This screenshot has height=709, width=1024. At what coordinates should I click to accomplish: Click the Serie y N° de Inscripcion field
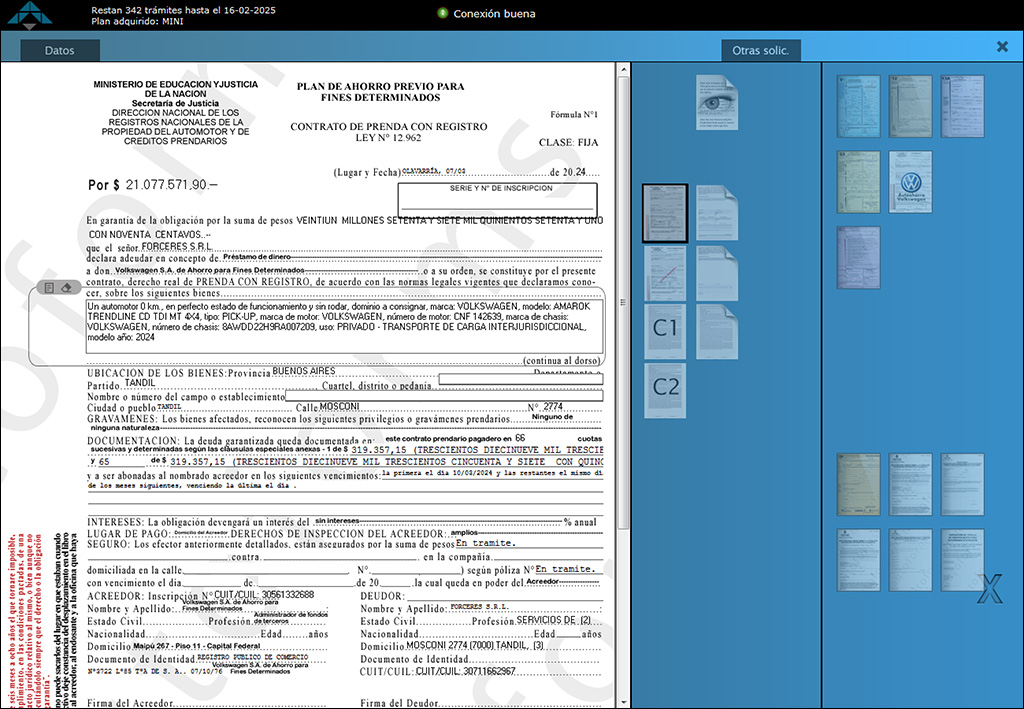coord(497,198)
